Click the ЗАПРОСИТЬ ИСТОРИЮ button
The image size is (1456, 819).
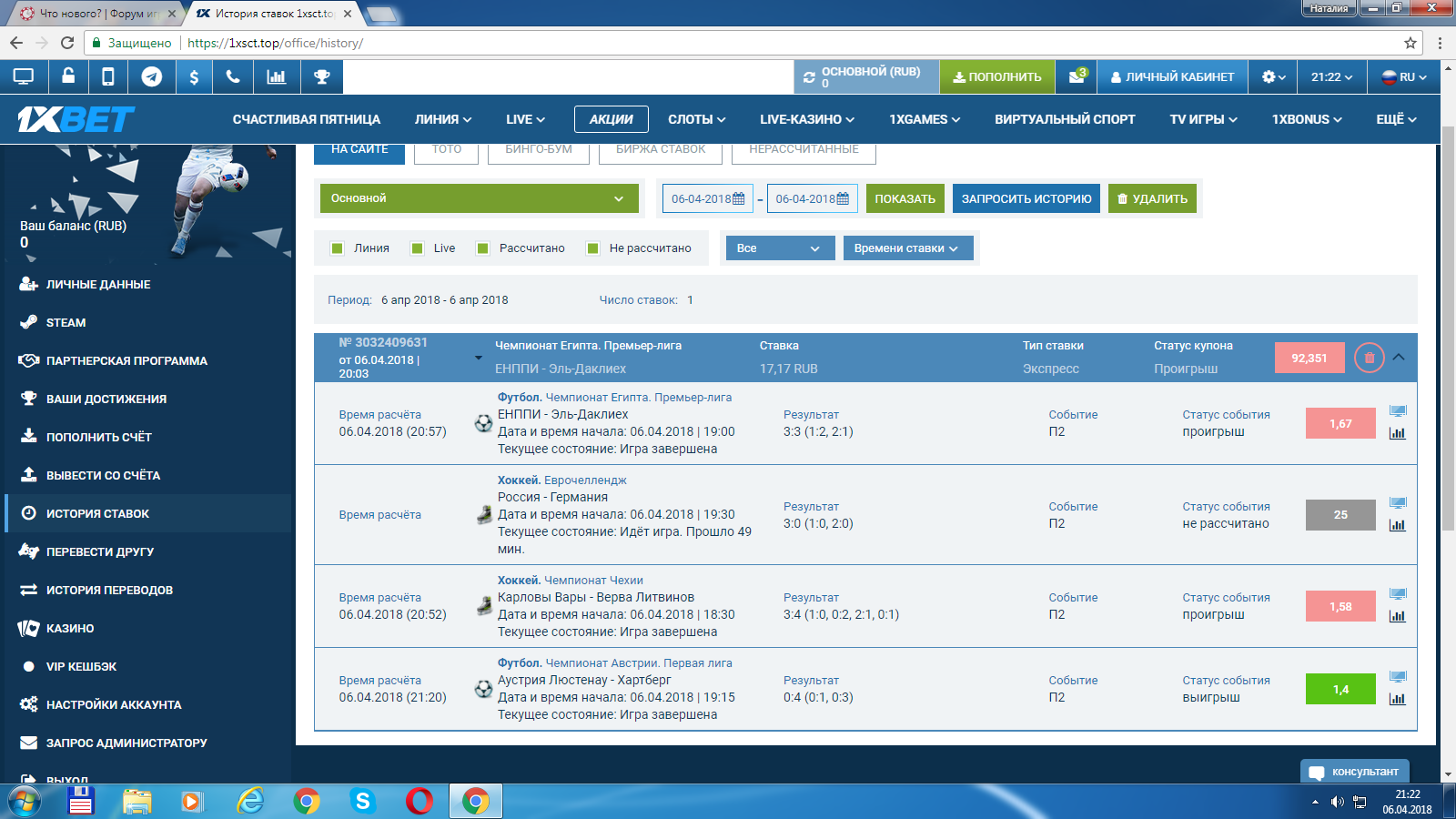pyautogui.click(x=1026, y=198)
